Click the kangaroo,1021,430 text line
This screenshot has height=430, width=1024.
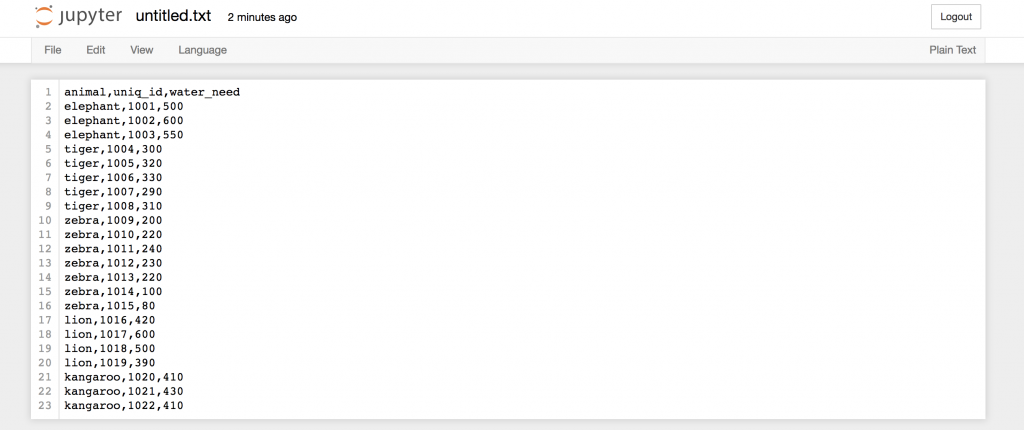[124, 391]
